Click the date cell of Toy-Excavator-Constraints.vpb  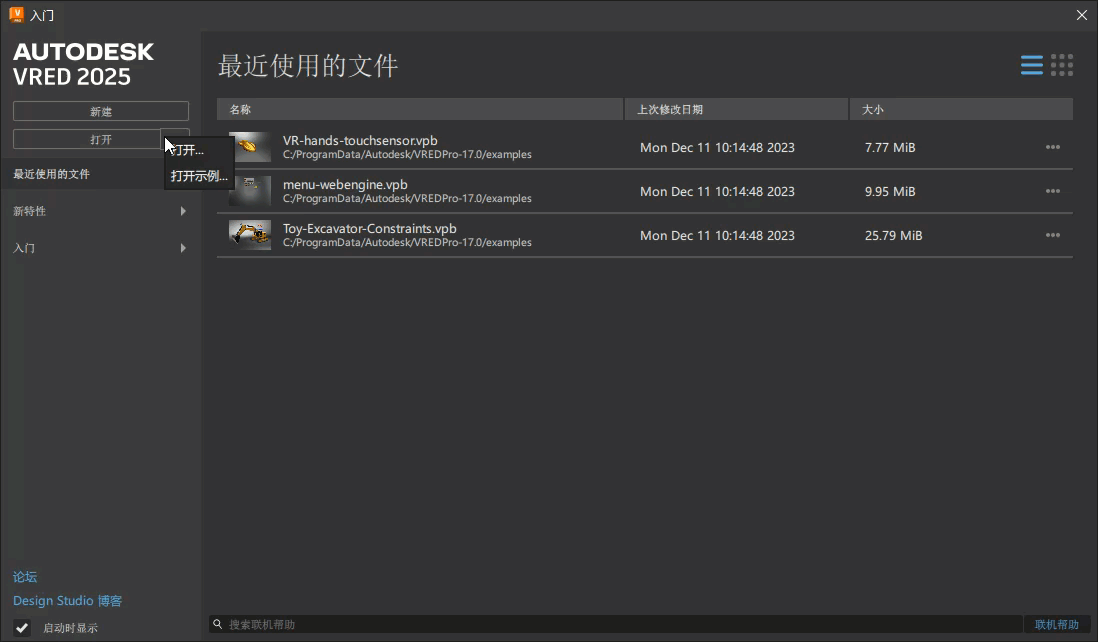point(717,236)
